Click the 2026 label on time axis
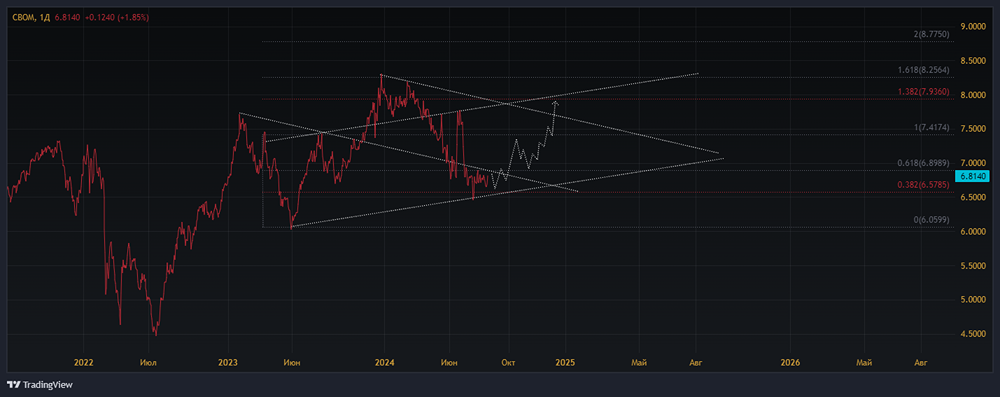Image resolution: width=1000 pixels, height=397 pixels. (x=790, y=363)
